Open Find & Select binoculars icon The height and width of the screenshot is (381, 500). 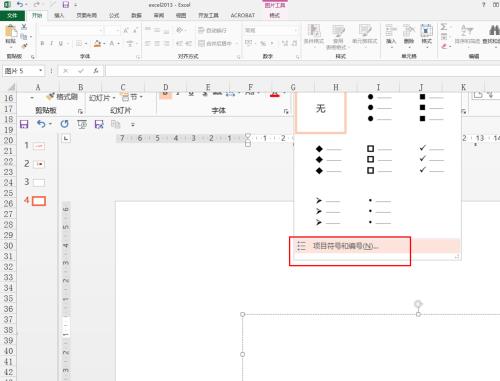pos(494,30)
